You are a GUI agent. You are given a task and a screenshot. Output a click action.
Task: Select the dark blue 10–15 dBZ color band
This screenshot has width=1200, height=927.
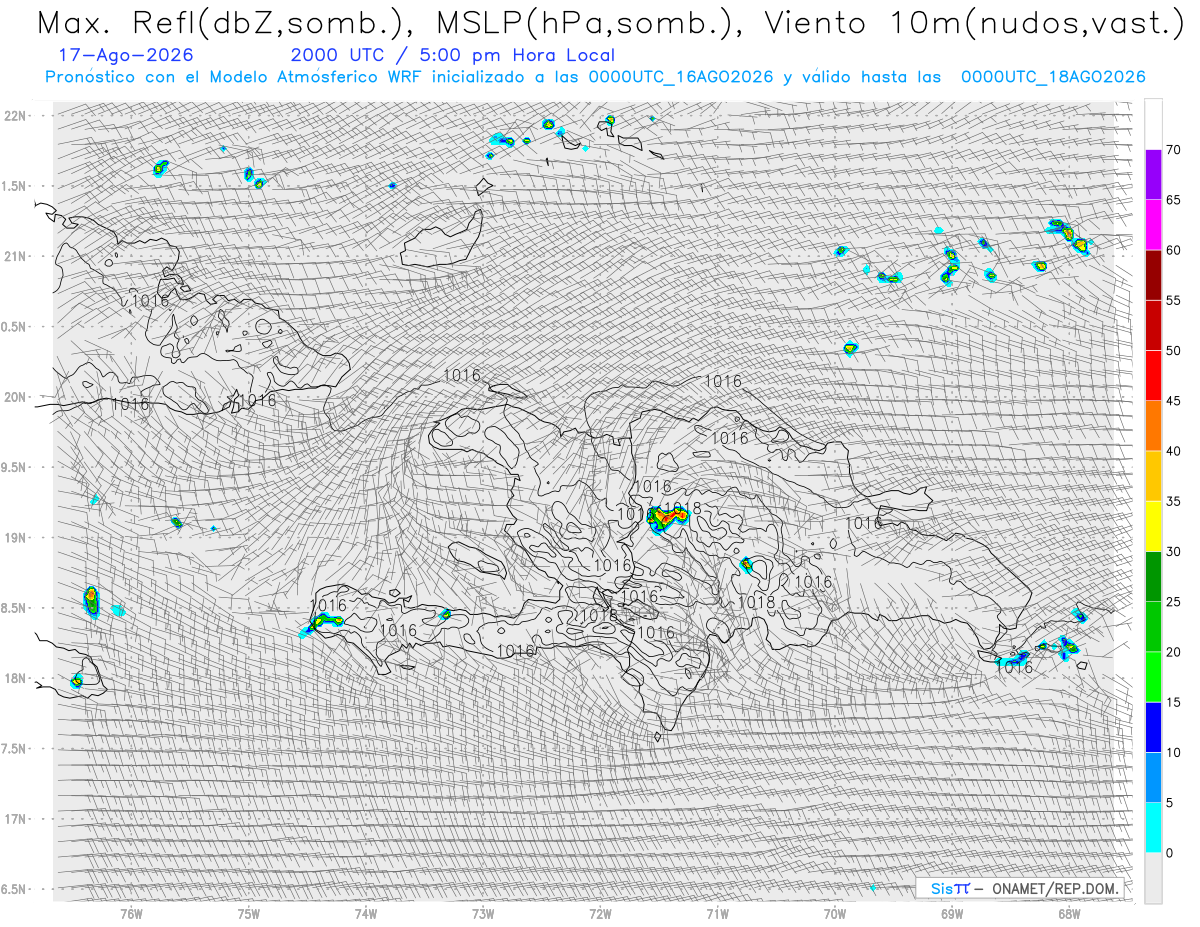[x=1153, y=727]
